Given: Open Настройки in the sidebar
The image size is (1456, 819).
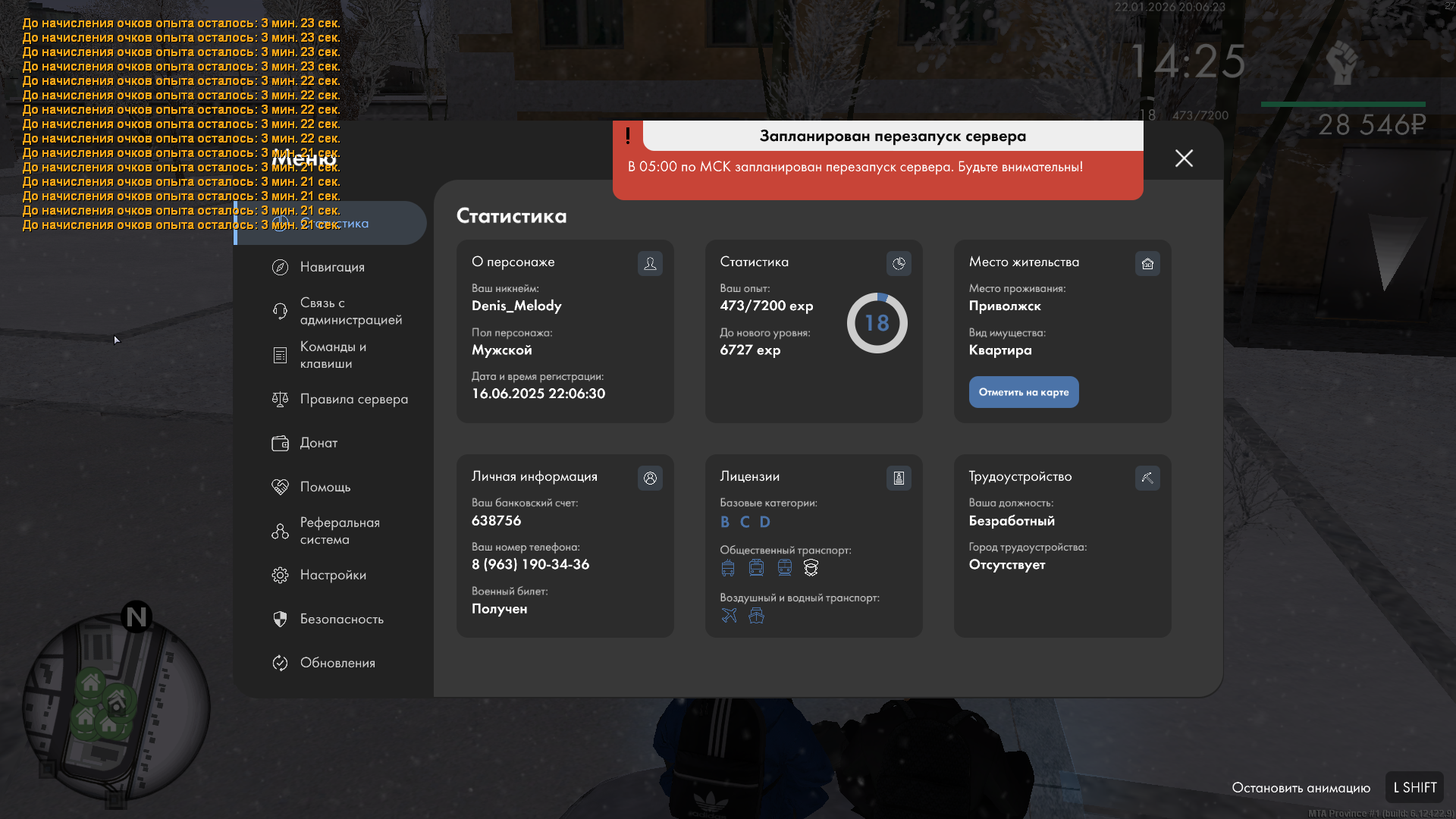Looking at the screenshot, I should [x=333, y=575].
